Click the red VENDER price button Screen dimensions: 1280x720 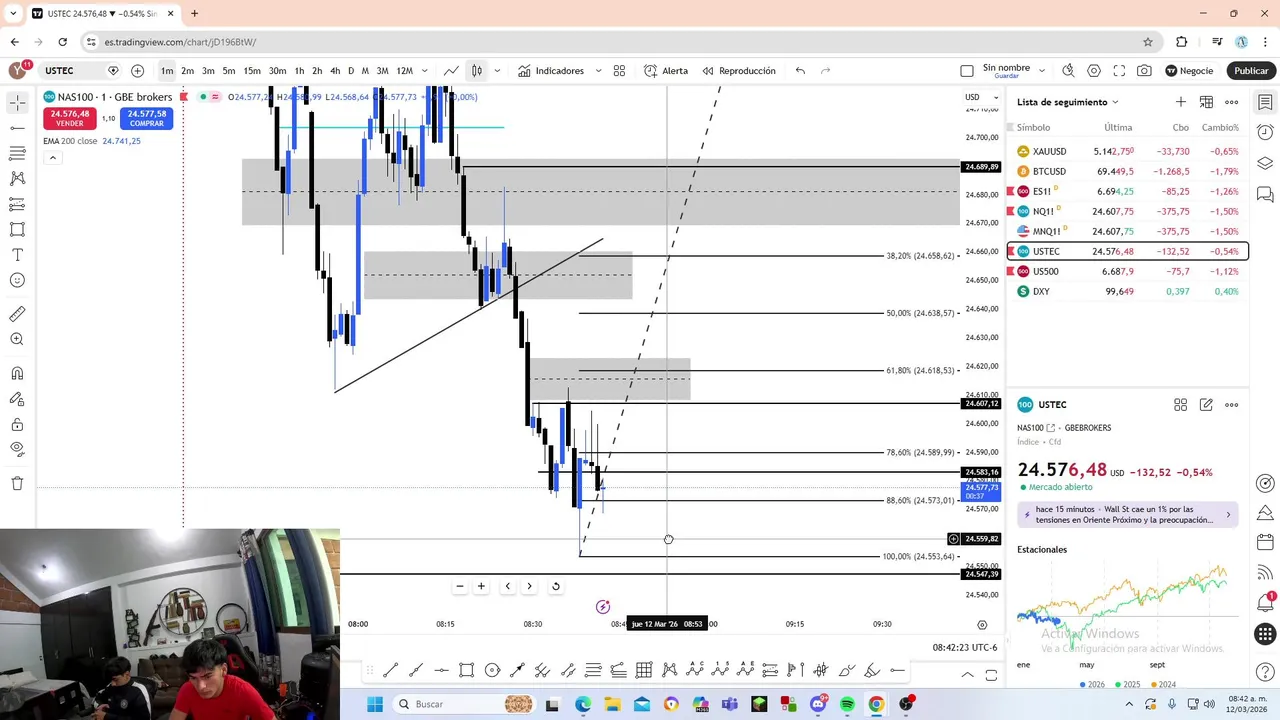click(x=70, y=118)
